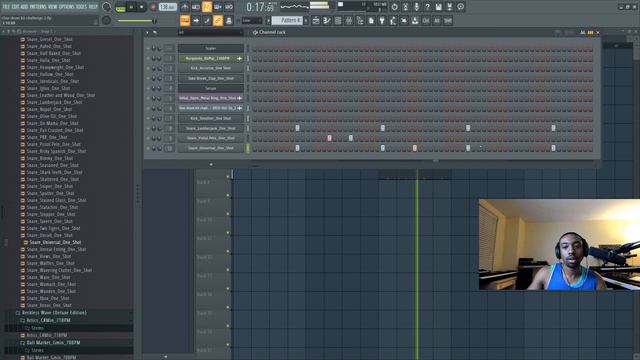The height and width of the screenshot is (360, 640).
Task: Click the tempo field showing 138
Action: (x=167, y=7)
